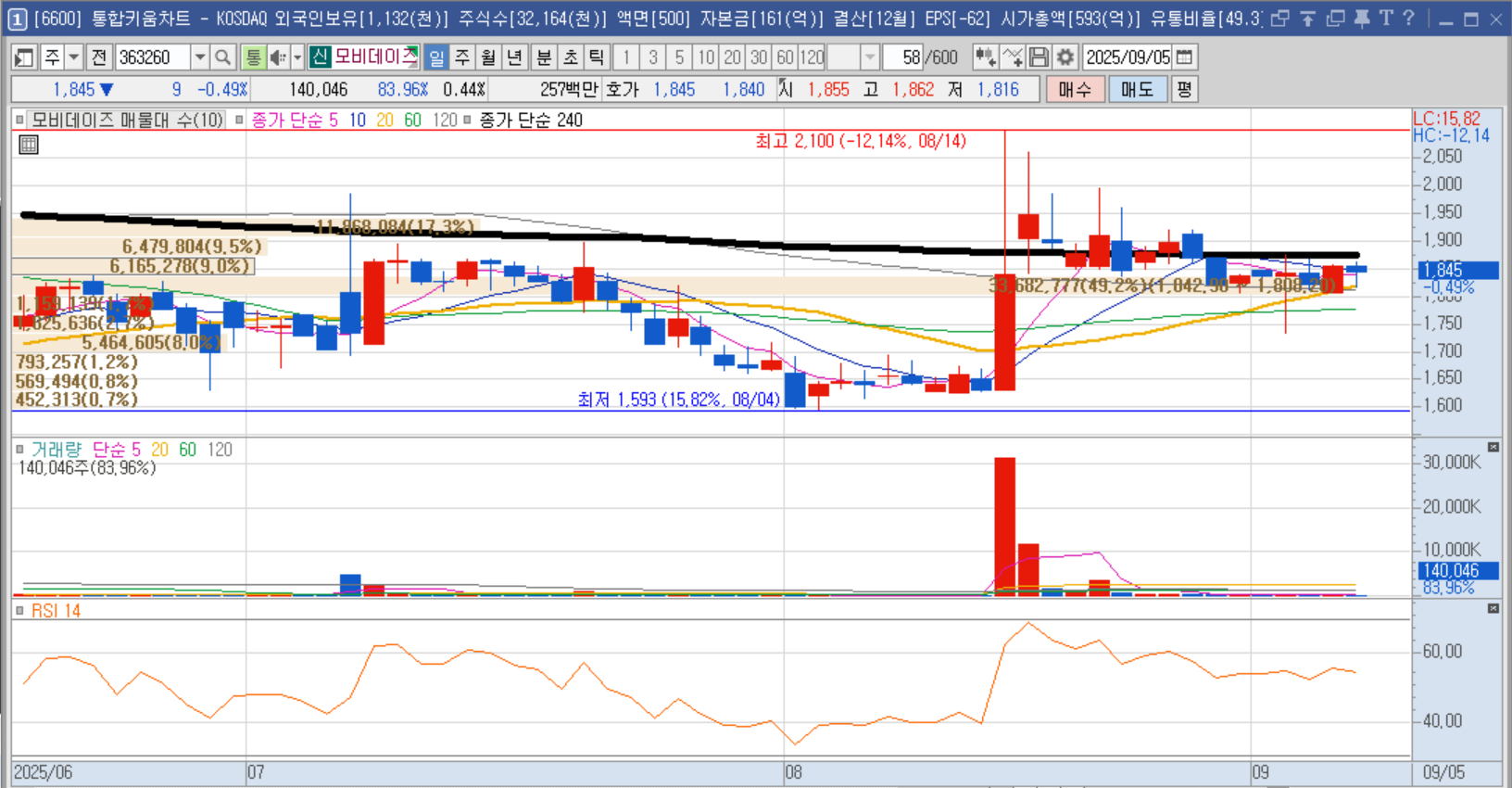Click the screen number 1 icon in title bar
Viewport: 1512px width, 788px height.
tap(17, 19)
